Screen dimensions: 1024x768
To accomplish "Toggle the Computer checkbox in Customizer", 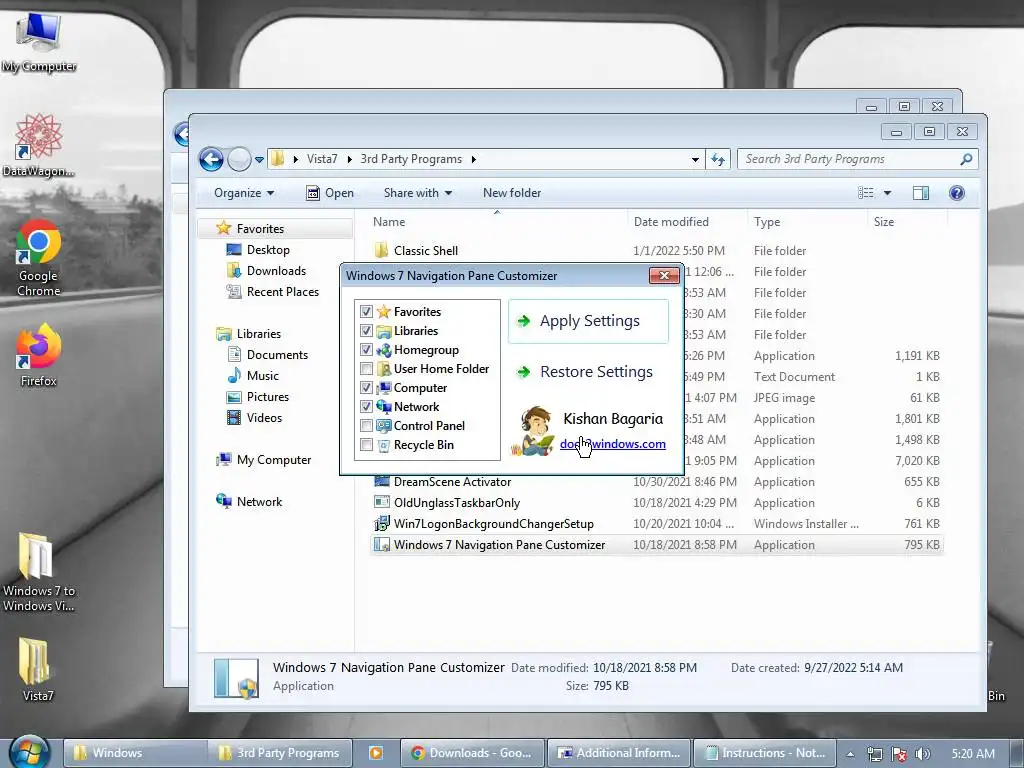I will click(366, 387).
